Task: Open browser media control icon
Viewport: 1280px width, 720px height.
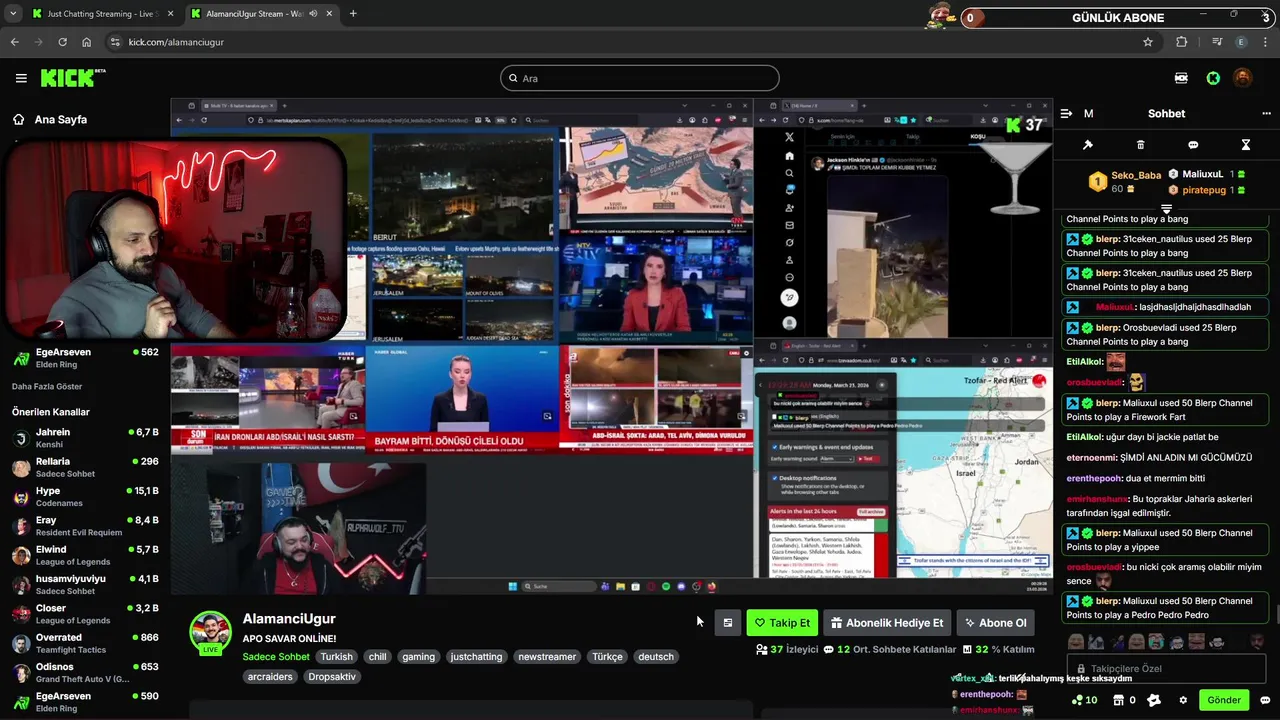Action: pos(1217,42)
